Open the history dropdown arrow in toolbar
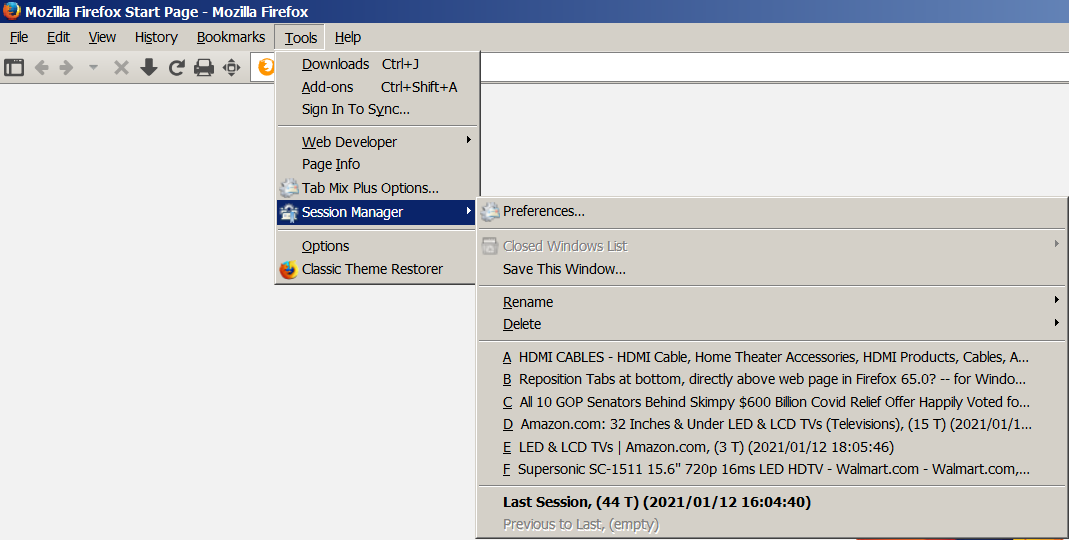 [x=93, y=67]
